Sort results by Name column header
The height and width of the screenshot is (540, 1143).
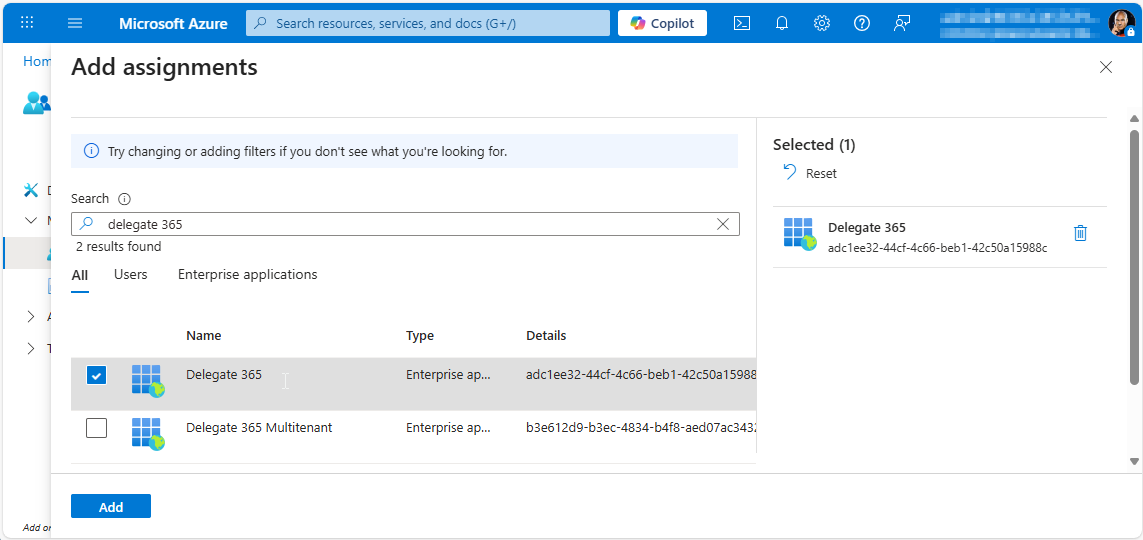point(204,336)
